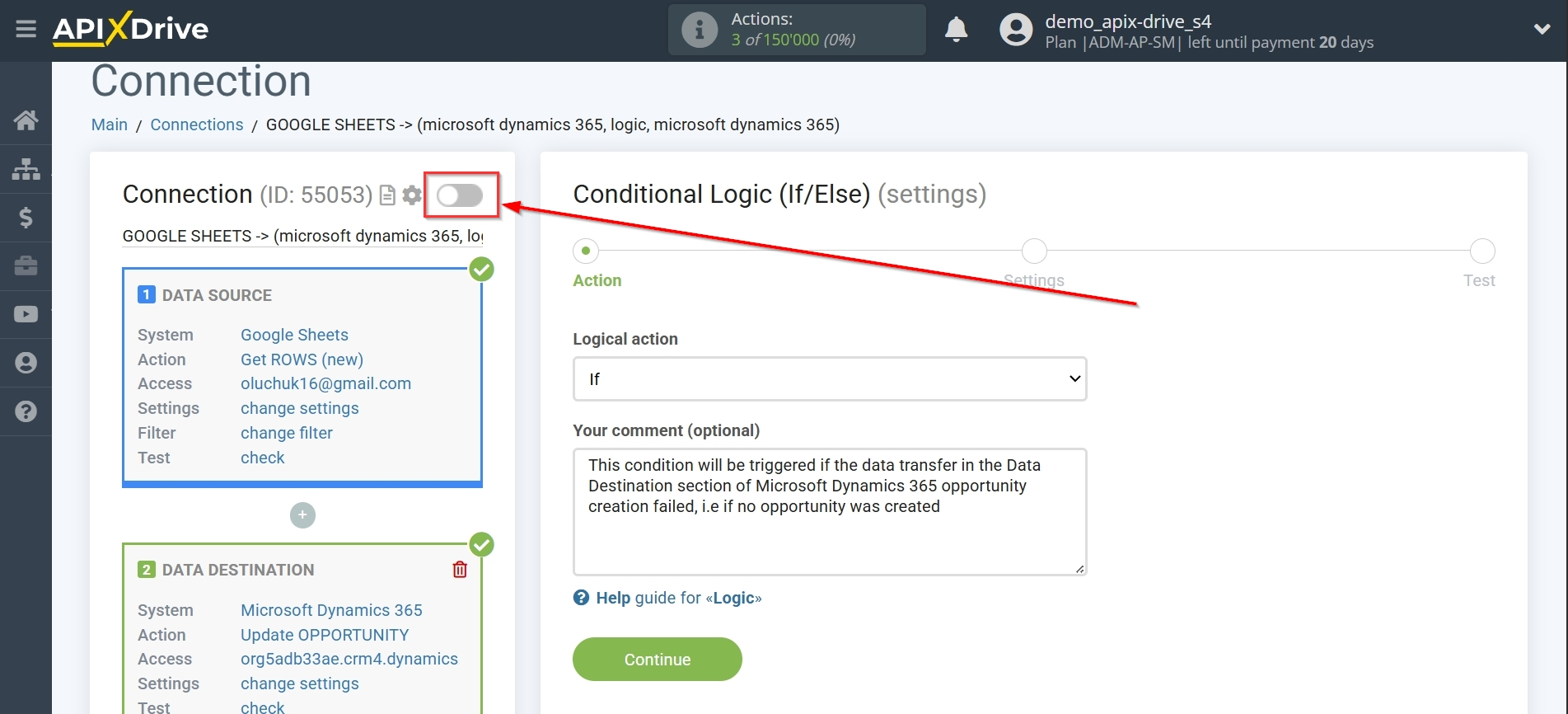Click the DATA SOURCE block header
This screenshot has width=1568, height=714.
tap(217, 295)
